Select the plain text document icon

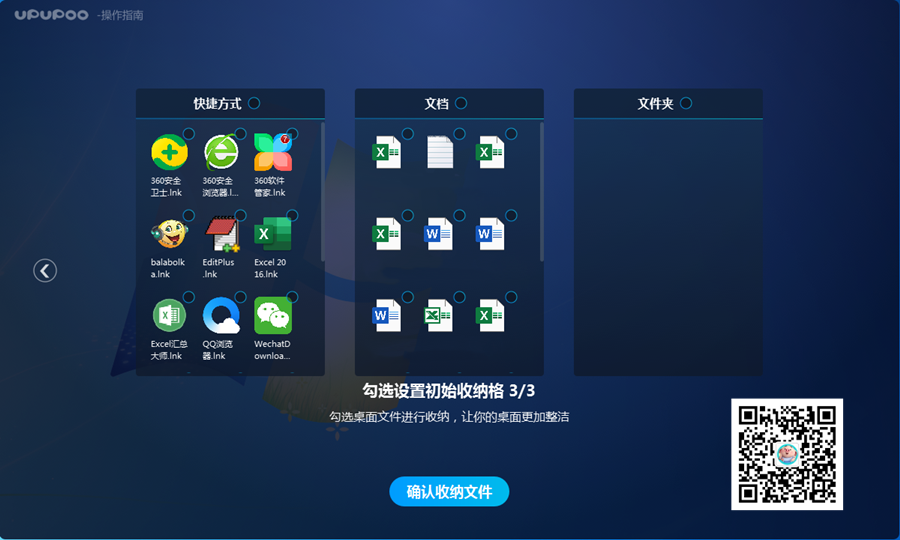(440, 152)
